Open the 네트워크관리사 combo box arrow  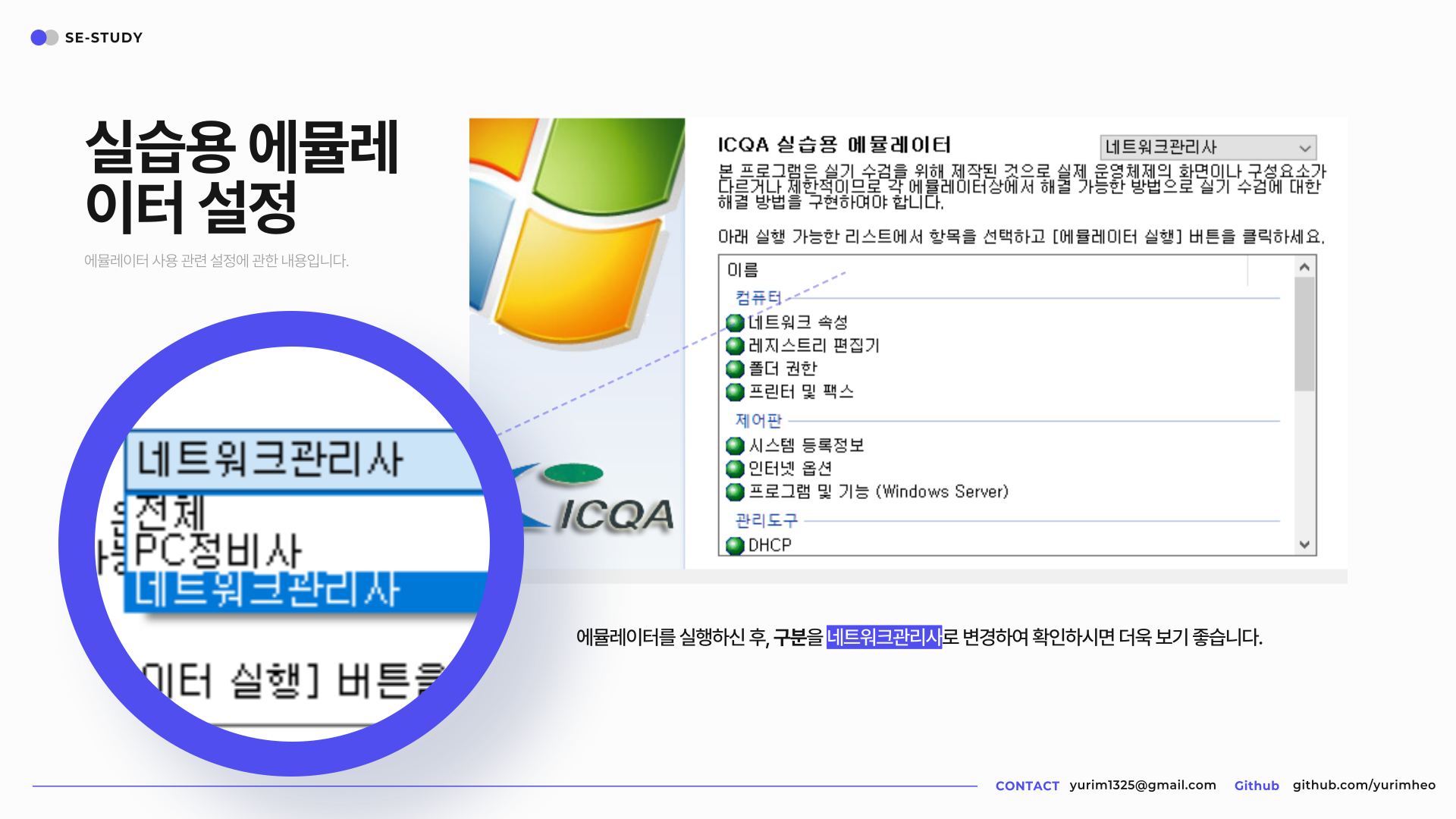1304,148
